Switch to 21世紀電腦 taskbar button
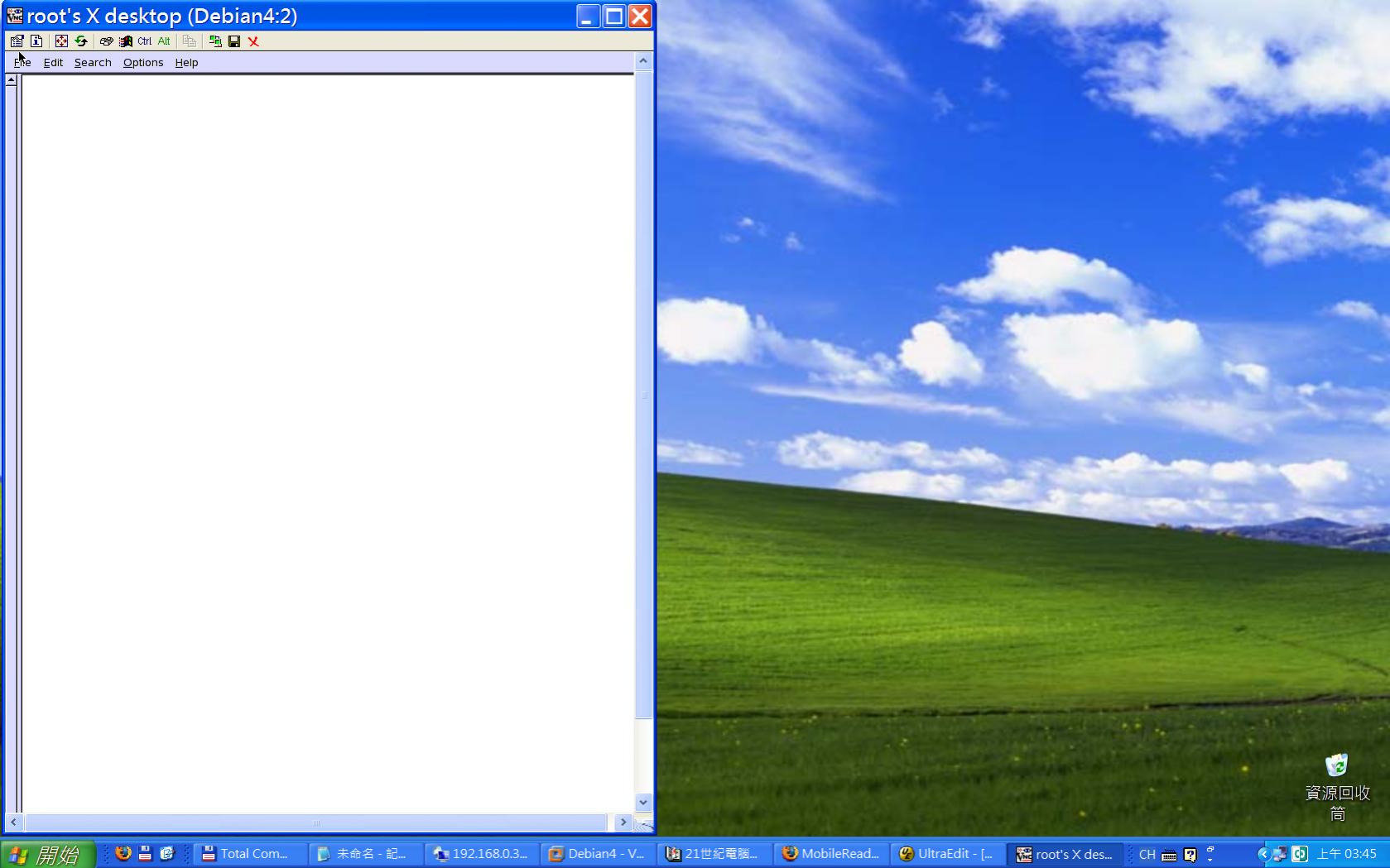 [x=714, y=854]
